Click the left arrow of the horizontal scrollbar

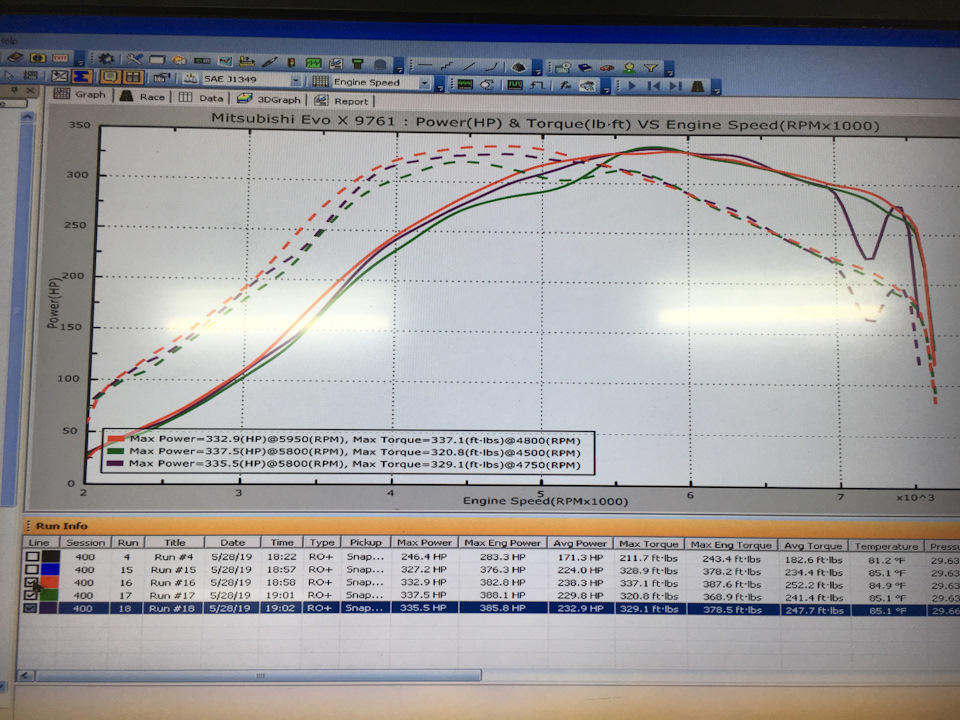click(25, 675)
